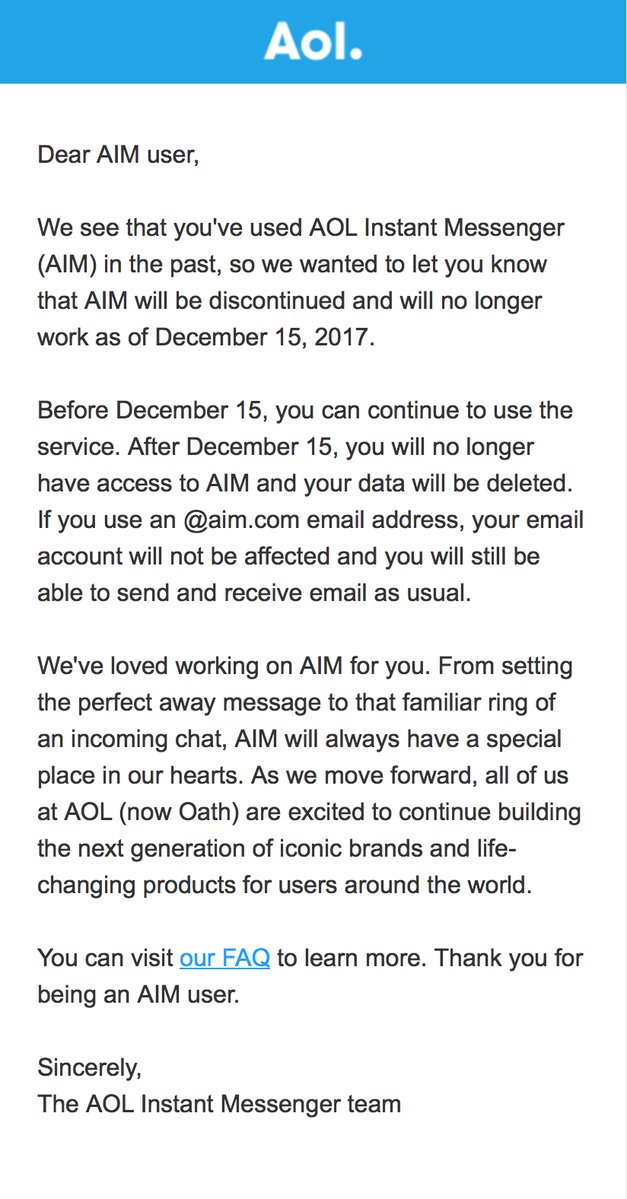Click the words "You can visit"
This screenshot has height=1199, width=627.
(105, 958)
